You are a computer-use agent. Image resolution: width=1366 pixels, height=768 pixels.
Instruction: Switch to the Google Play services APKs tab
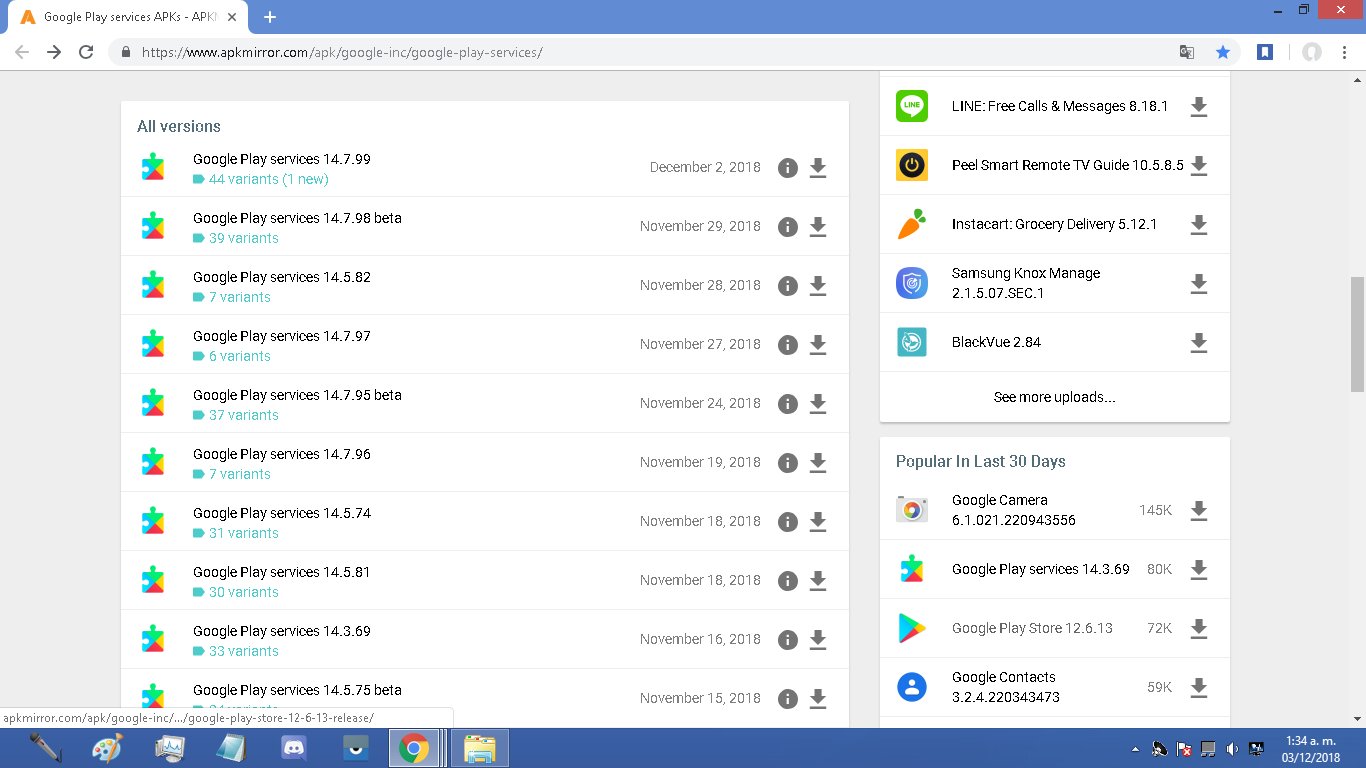coord(128,17)
